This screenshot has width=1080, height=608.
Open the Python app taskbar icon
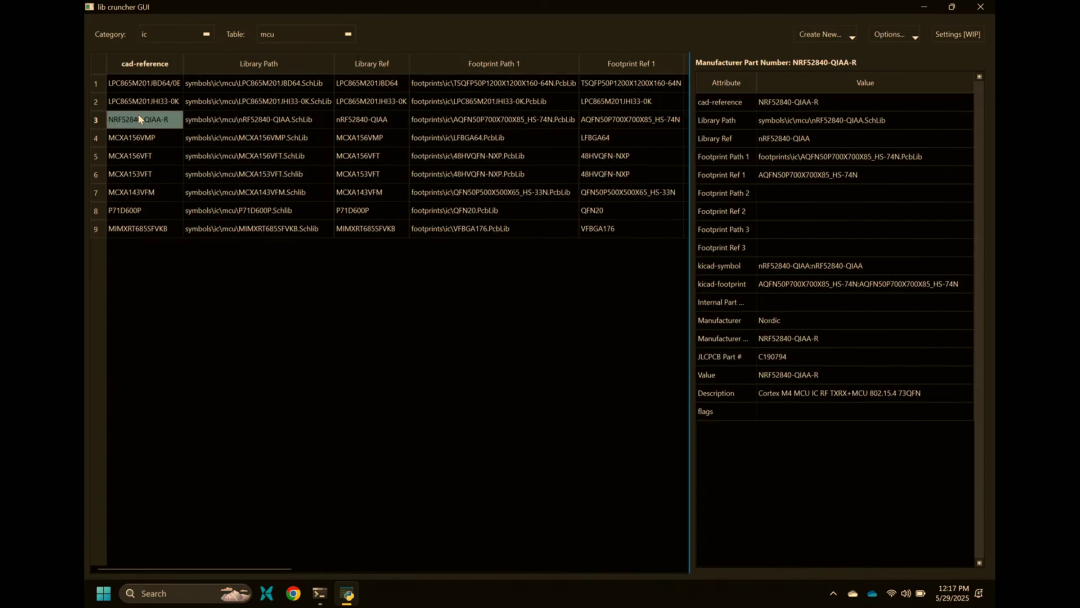tap(347, 594)
